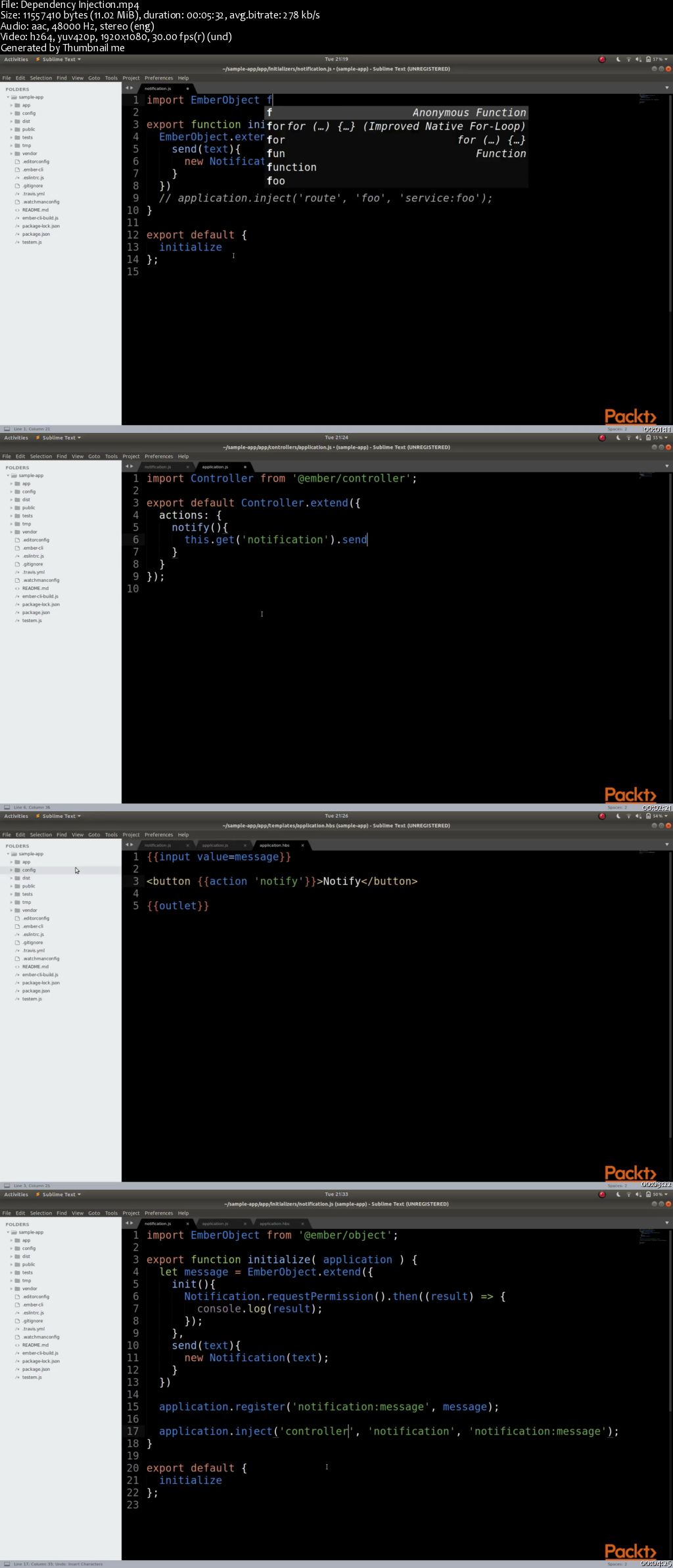Open README.md in the 21:19 frame sidebar
673x1568 pixels.
pos(35,210)
